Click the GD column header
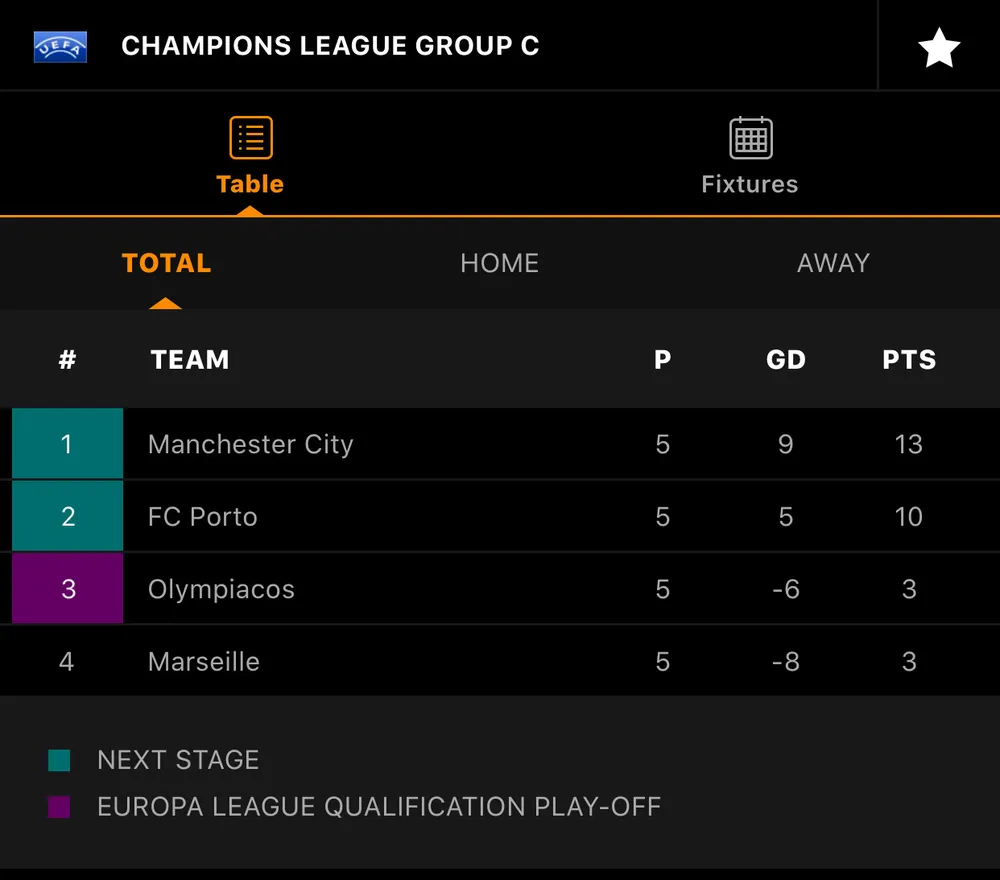The height and width of the screenshot is (880, 1000). coord(786,360)
